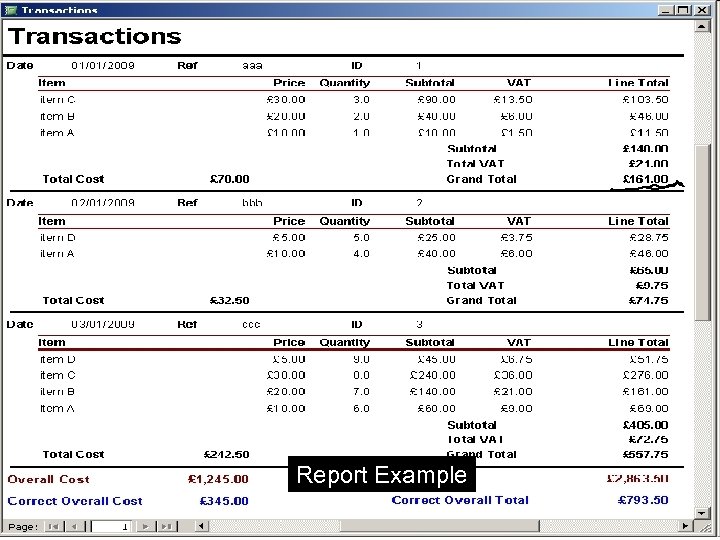Click the Overall Cost label

(49, 479)
